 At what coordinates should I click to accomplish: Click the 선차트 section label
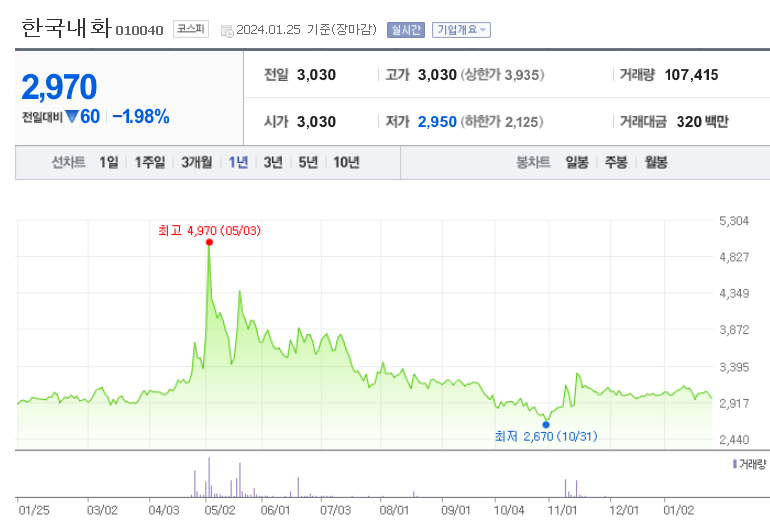point(68,162)
